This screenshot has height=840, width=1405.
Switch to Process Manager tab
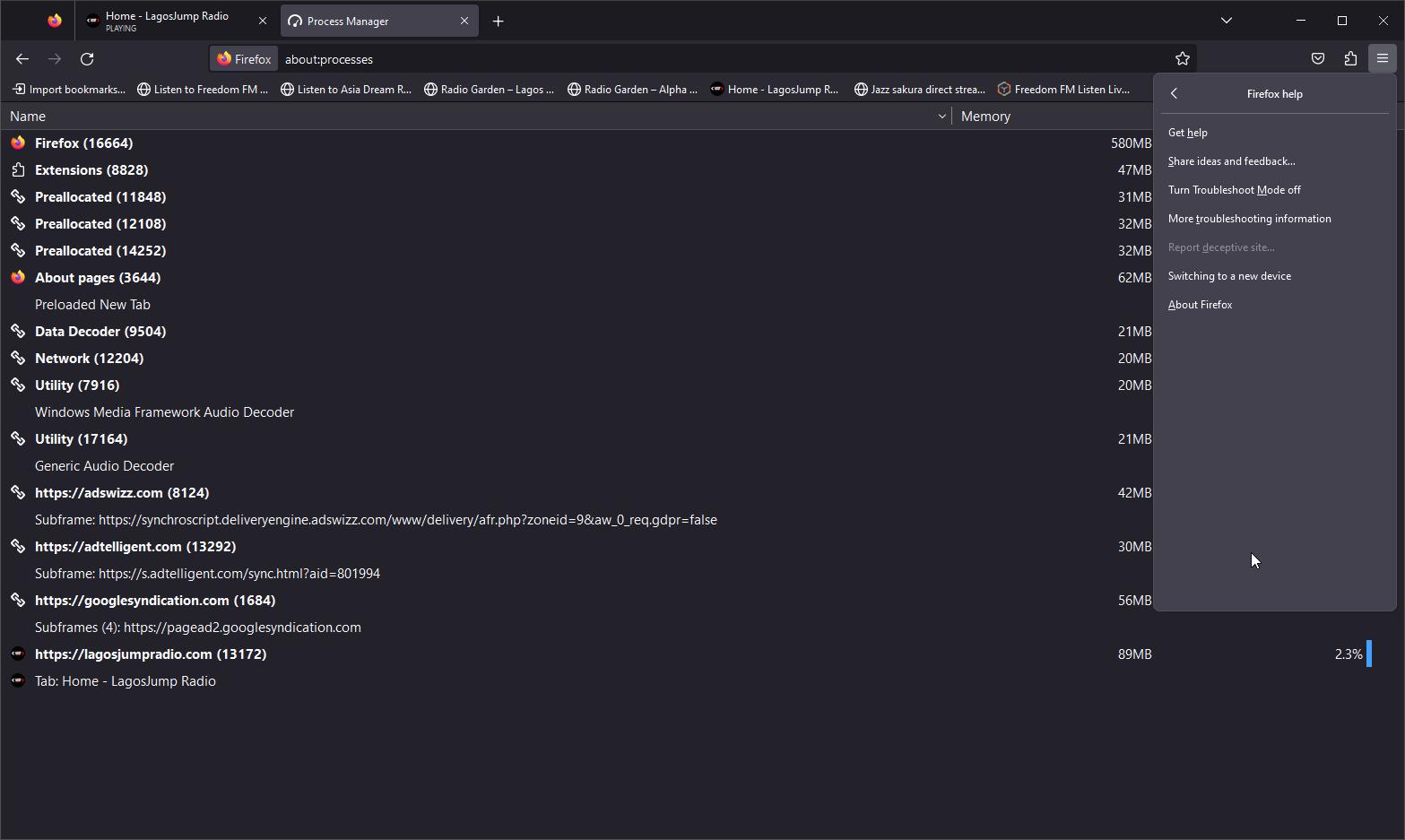click(x=379, y=21)
